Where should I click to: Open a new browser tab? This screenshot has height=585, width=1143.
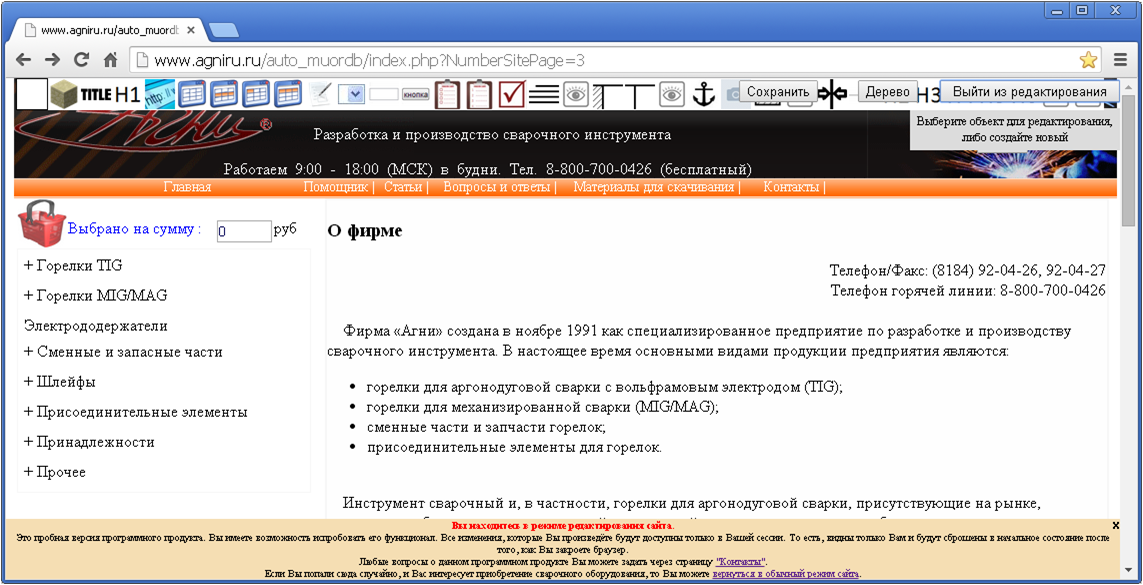222,31
